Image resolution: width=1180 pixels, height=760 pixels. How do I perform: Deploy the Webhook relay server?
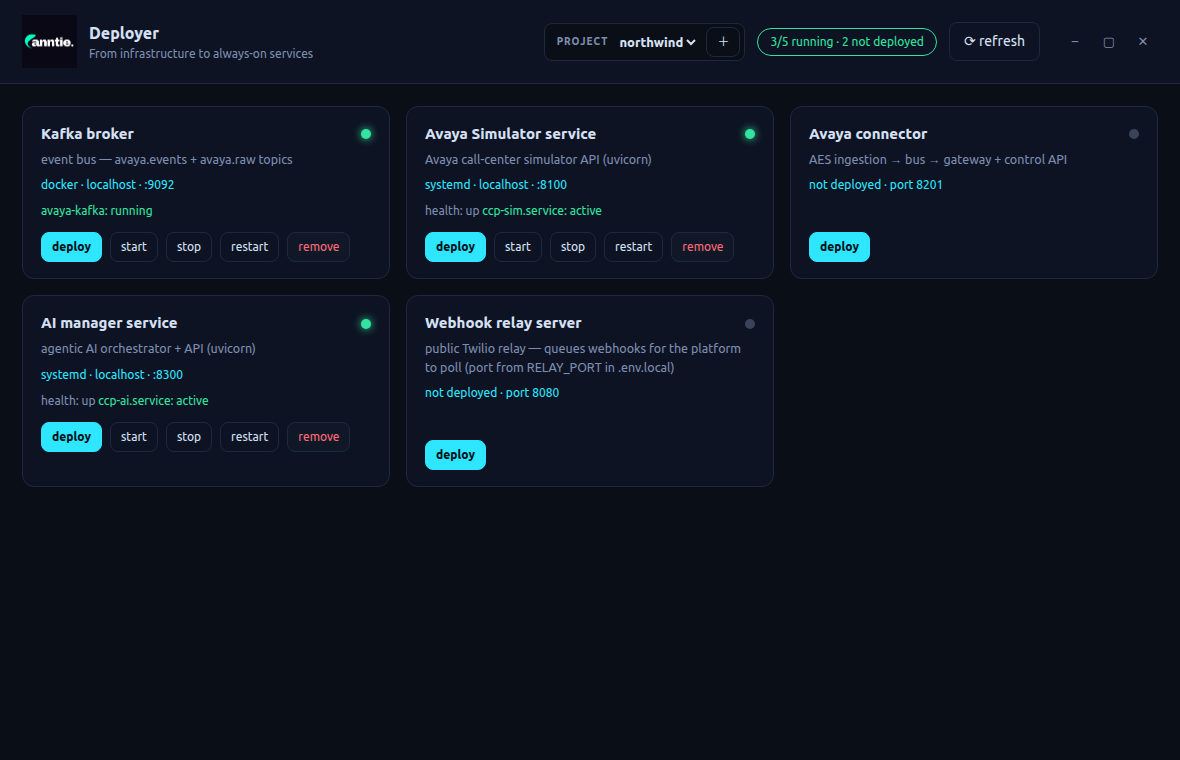[455, 454]
